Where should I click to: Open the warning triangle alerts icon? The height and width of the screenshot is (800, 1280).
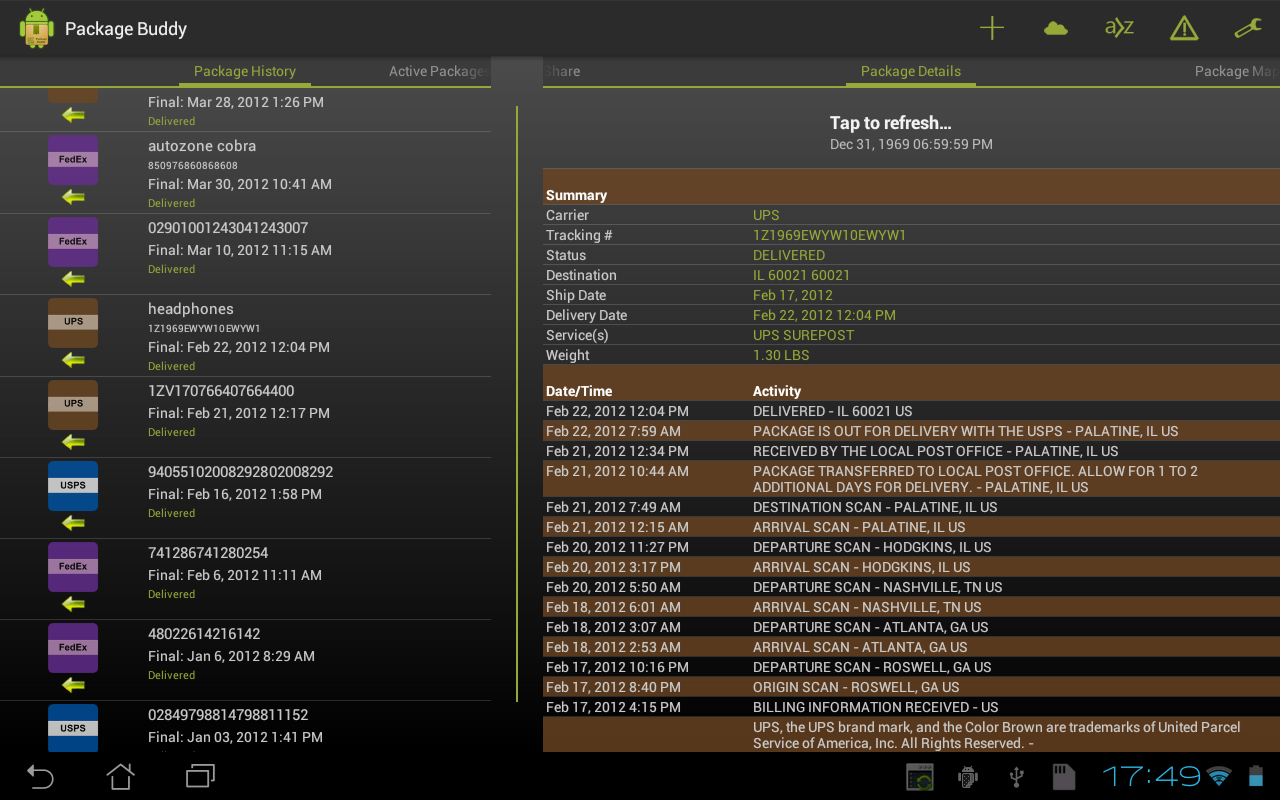point(1184,28)
